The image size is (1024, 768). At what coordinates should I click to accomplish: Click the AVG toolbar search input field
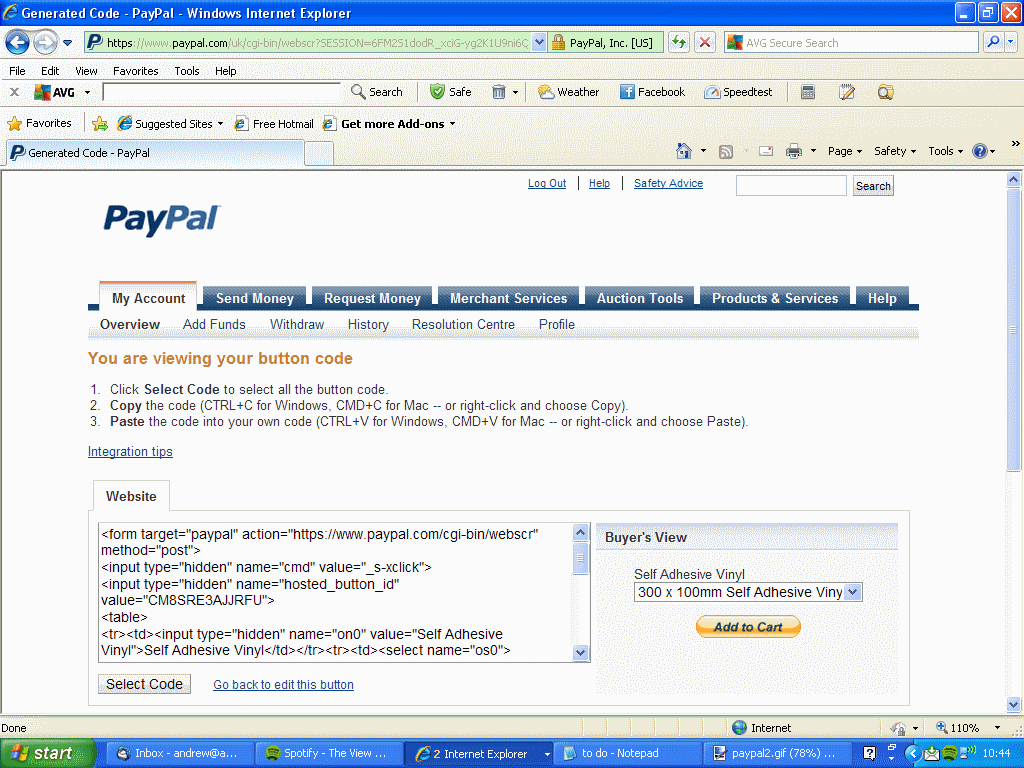point(222,92)
